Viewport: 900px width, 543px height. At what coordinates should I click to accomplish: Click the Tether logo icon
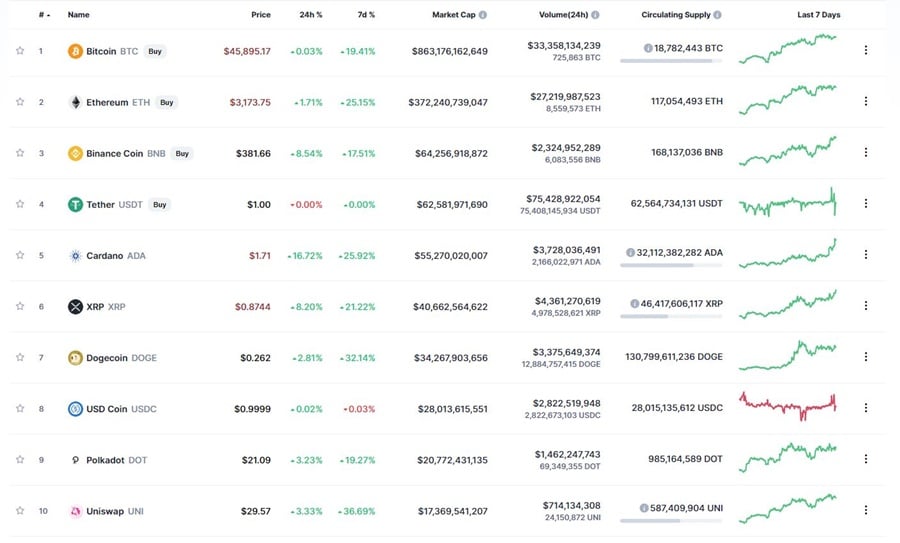tap(75, 204)
